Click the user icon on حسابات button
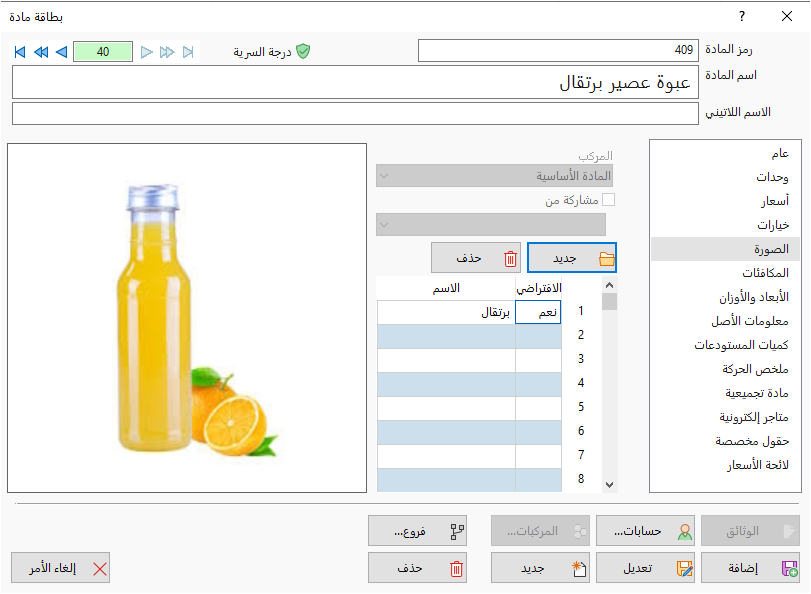 (x=685, y=531)
